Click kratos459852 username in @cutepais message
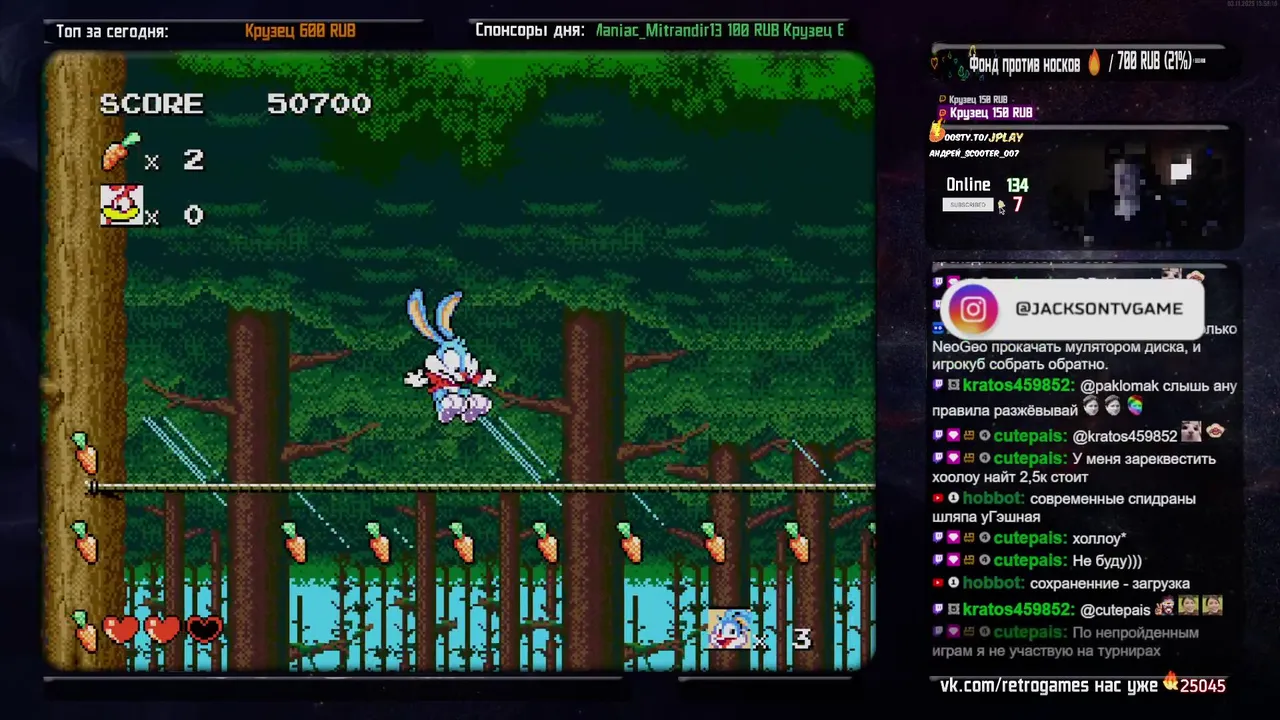The image size is (1280, 720). [x=1017, y=609]
